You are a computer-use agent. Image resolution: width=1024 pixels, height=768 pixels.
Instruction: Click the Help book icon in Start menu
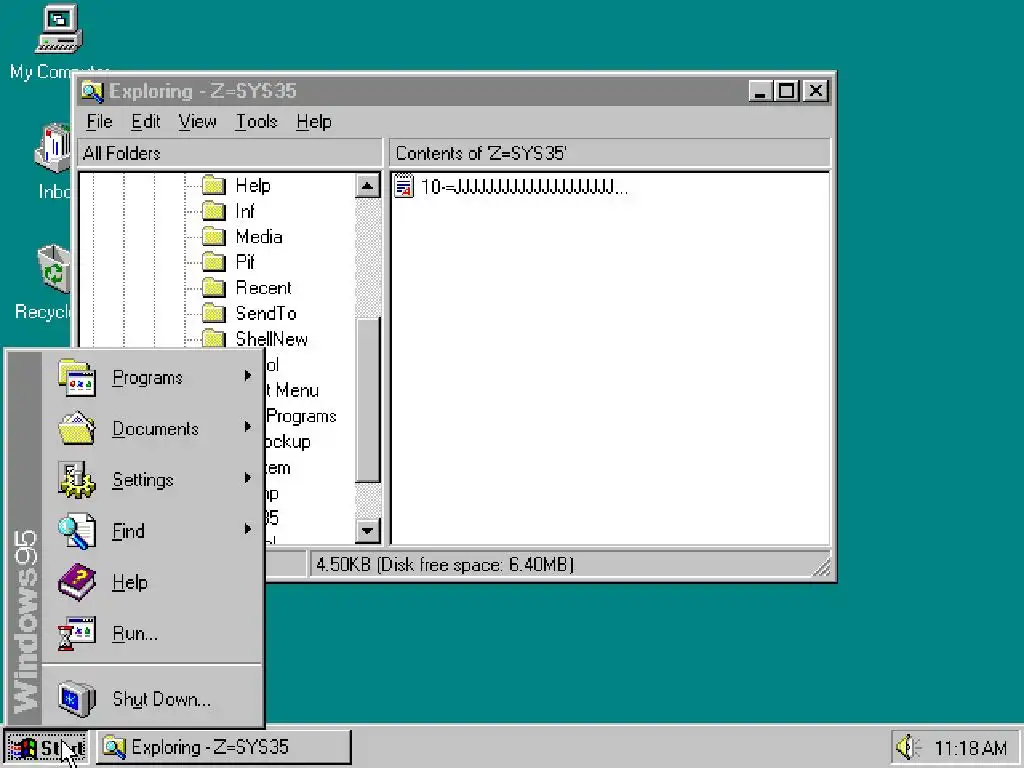coord(77,582)
